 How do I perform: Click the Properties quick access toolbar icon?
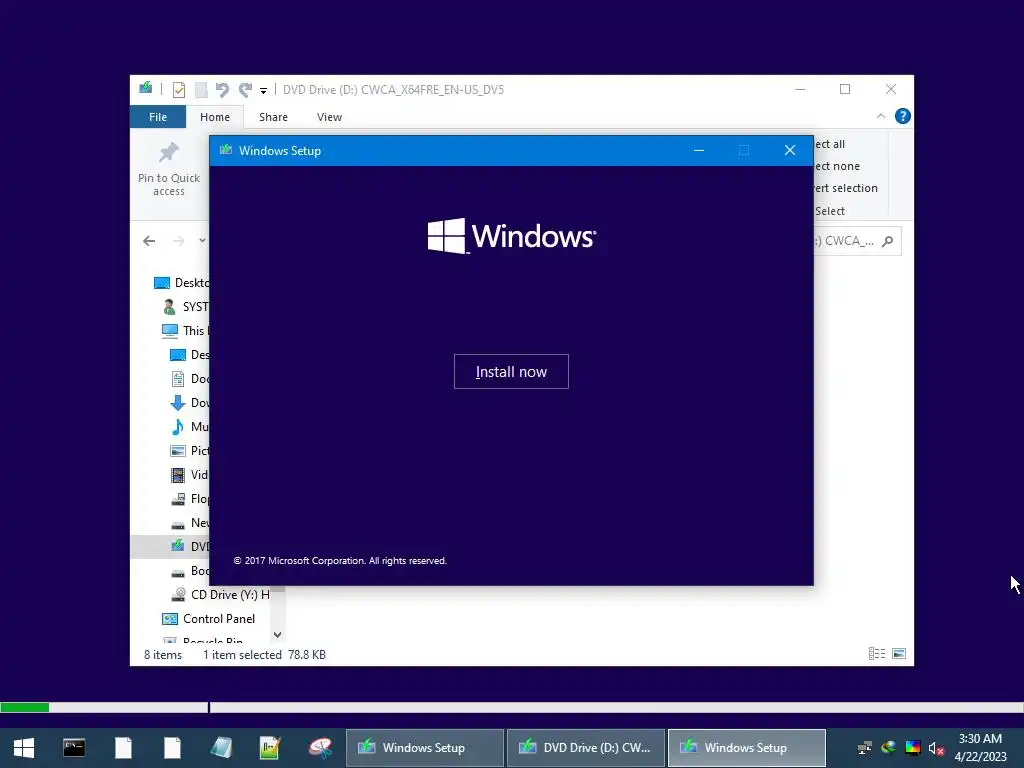[178, 89]
